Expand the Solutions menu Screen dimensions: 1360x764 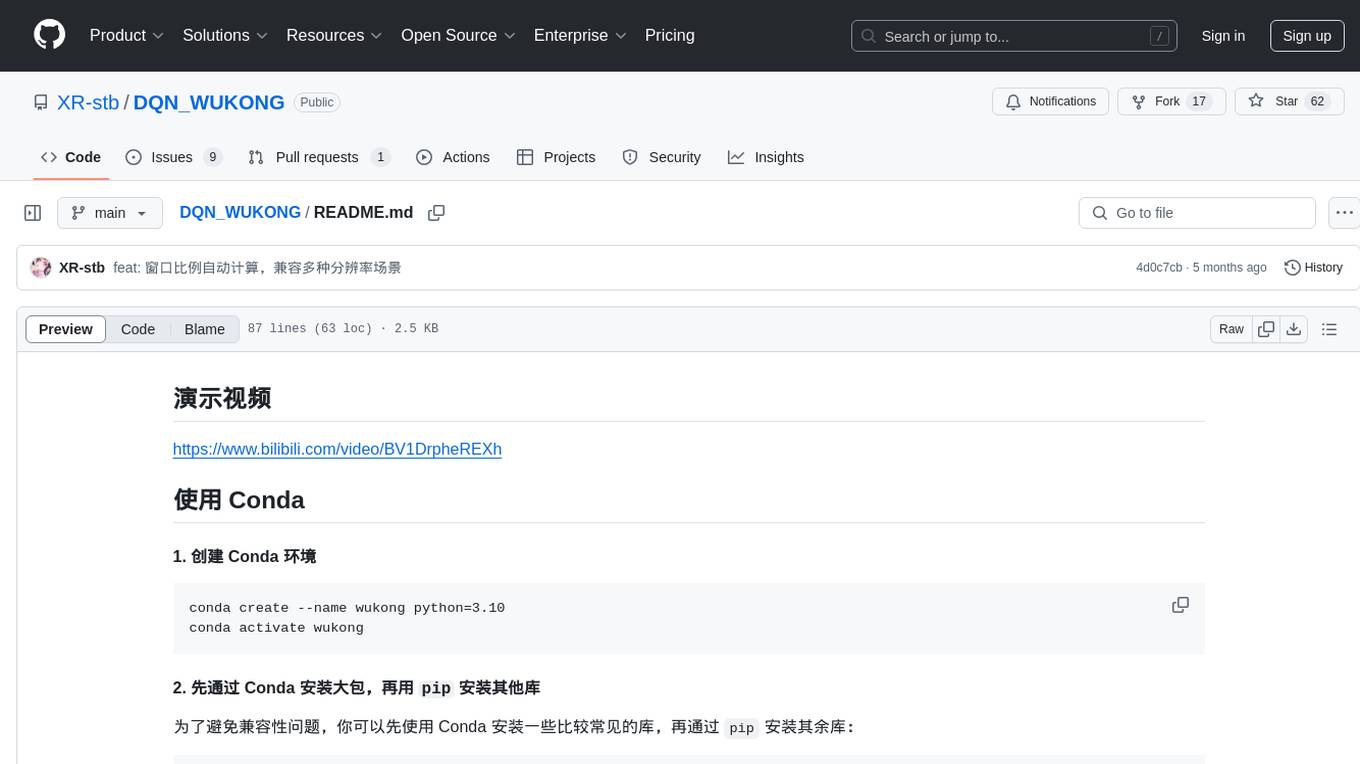pos(225,35)
